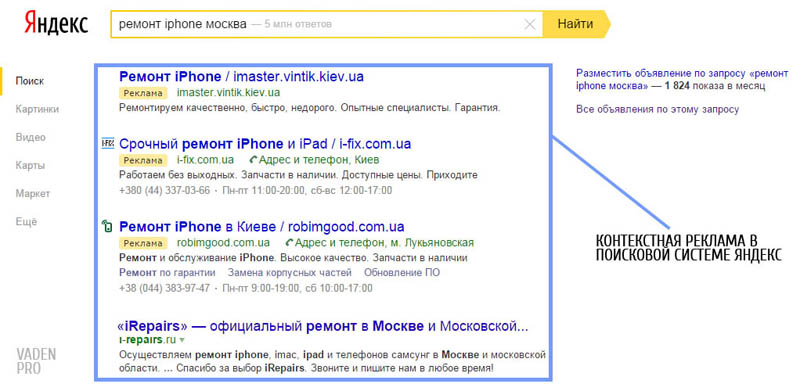Open the Замена корпусных частей sitelink

tap(289, 273)
